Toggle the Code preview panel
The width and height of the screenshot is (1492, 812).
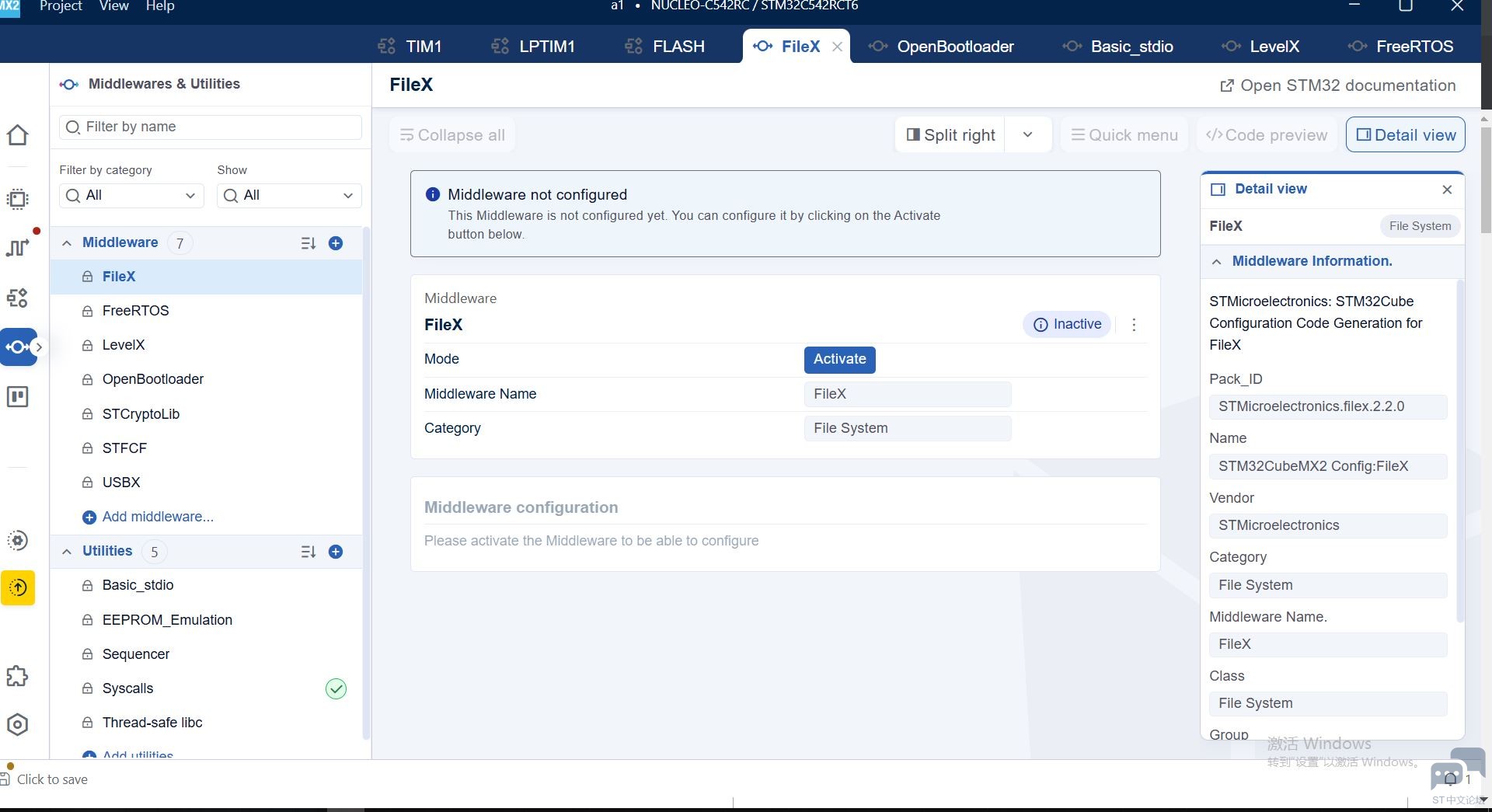click(1267, 135)
